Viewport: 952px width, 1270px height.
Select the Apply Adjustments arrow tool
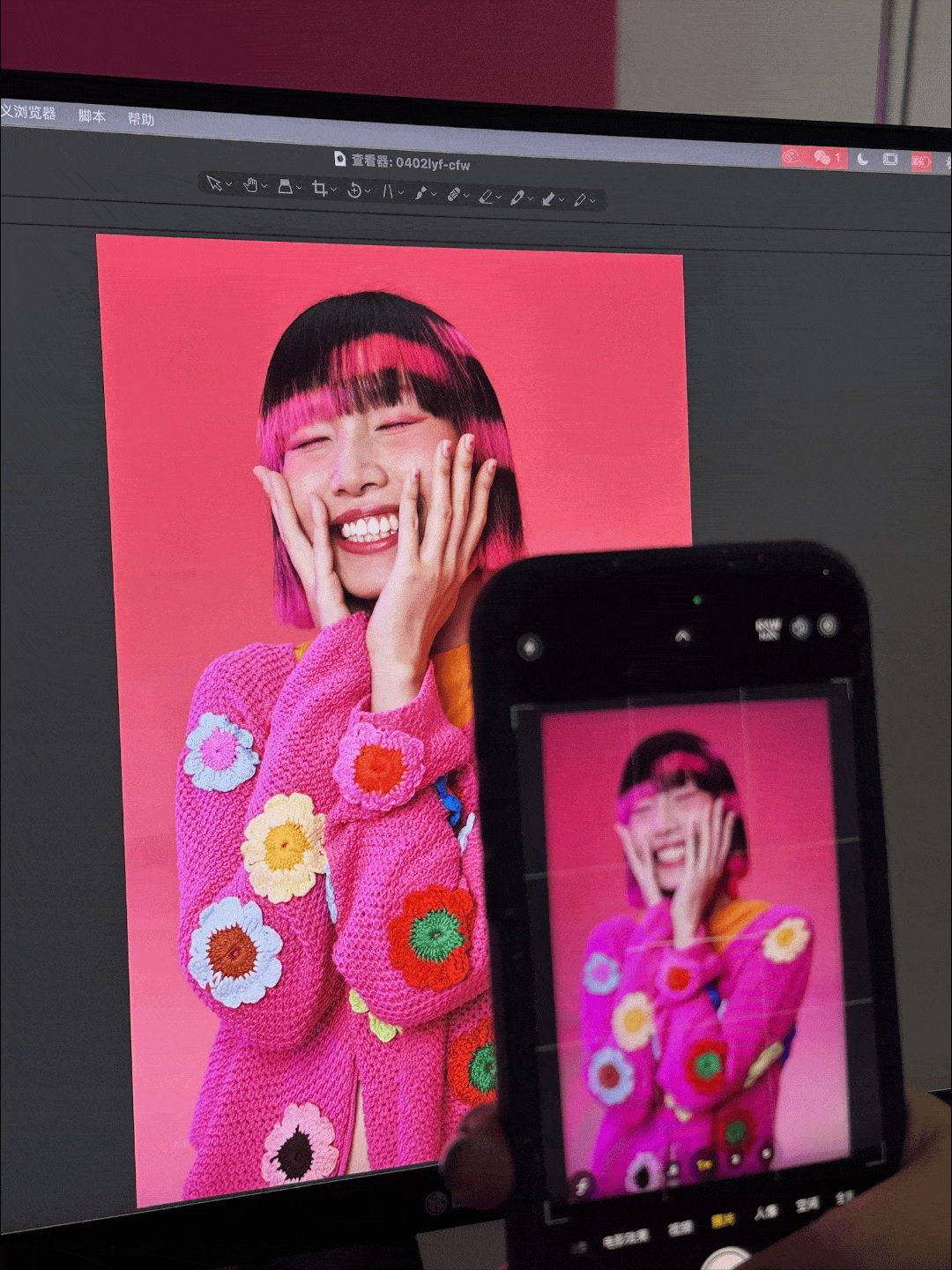click(x=548, y=198)
